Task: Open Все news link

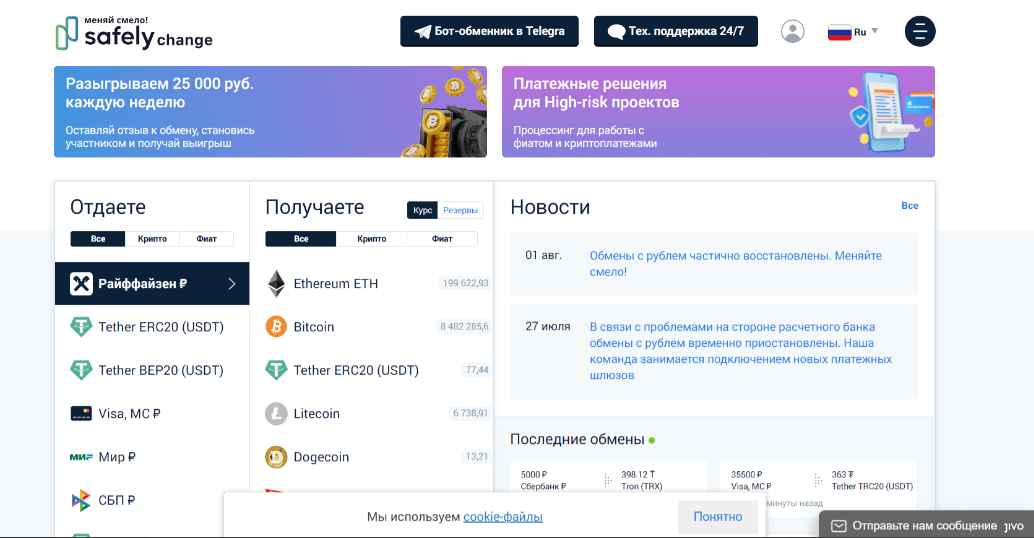Action: coord(909,206)
